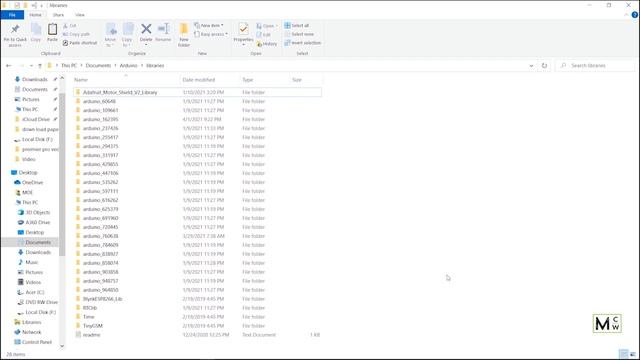Select the Time folder
Image resolution: width=640 pixels, height=360 pixels.
click(x=197, y=317)
